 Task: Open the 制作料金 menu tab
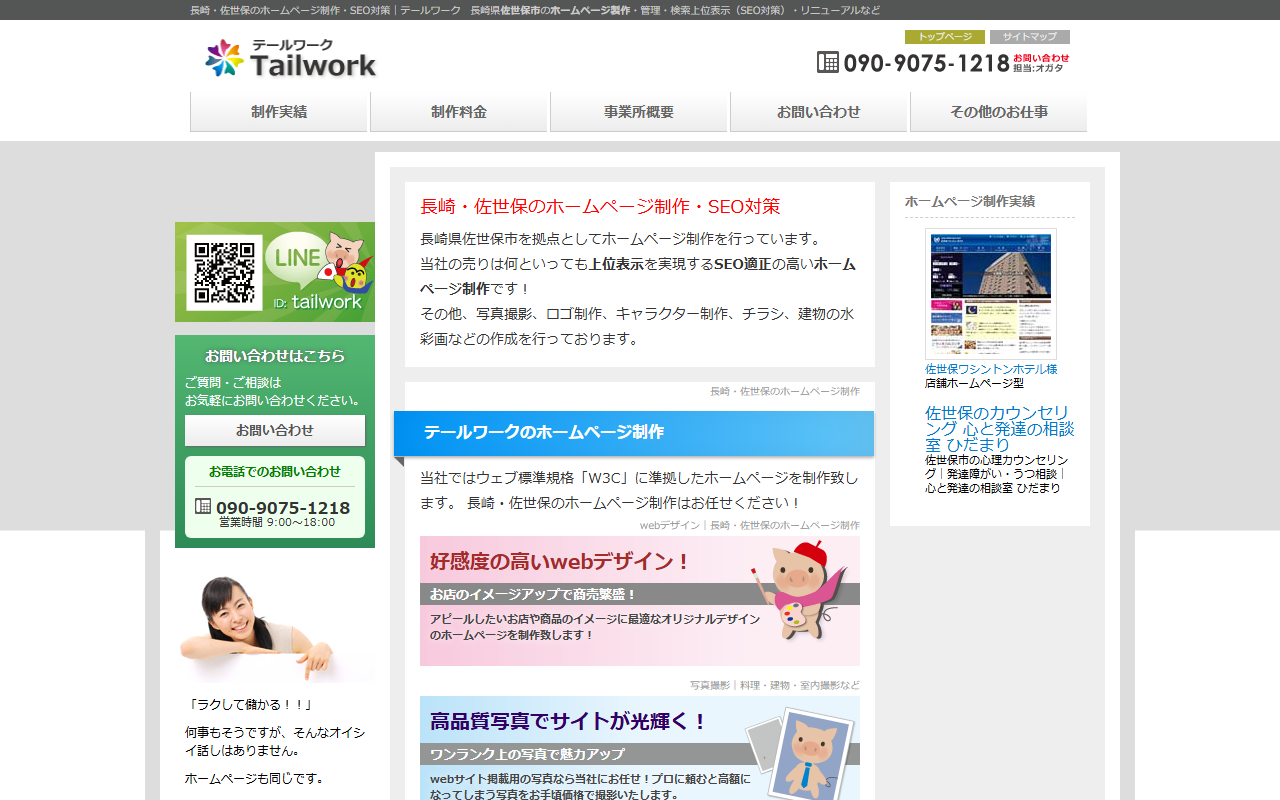click(459, 112)
